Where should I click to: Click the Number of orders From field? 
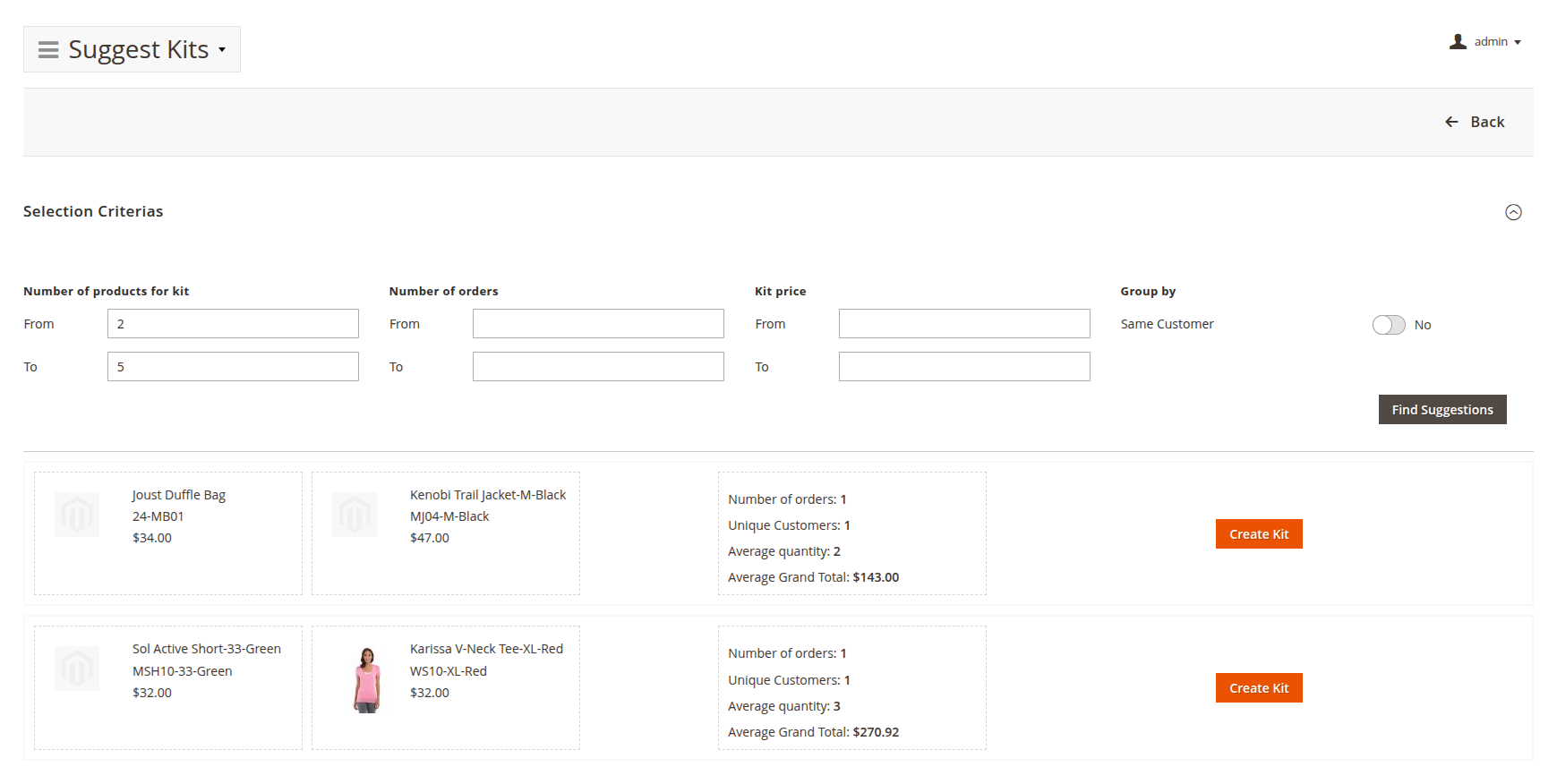[598, 324]
